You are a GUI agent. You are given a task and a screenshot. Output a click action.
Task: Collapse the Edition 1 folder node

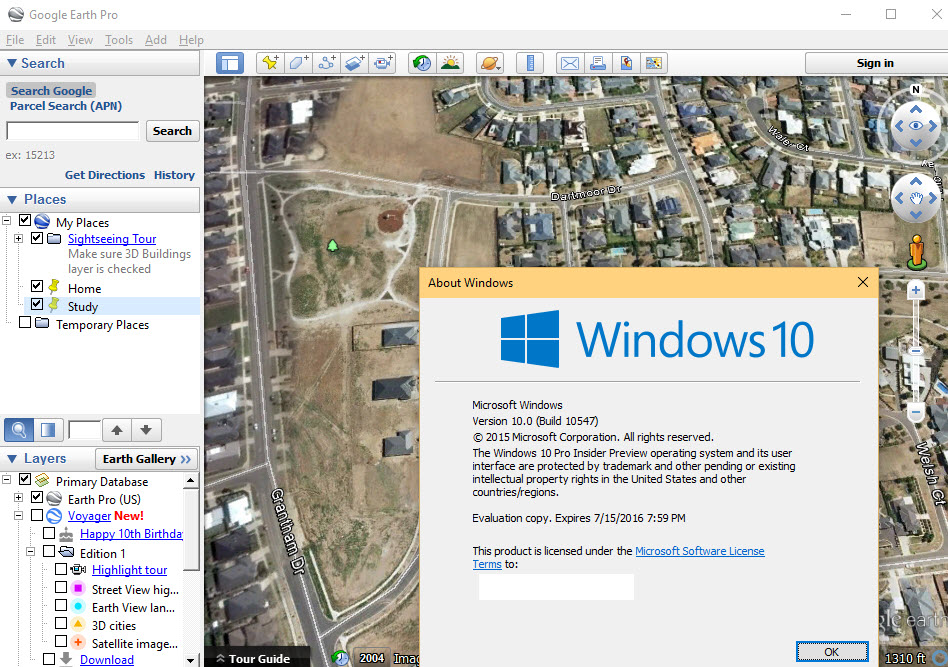(x=31, y=551)
